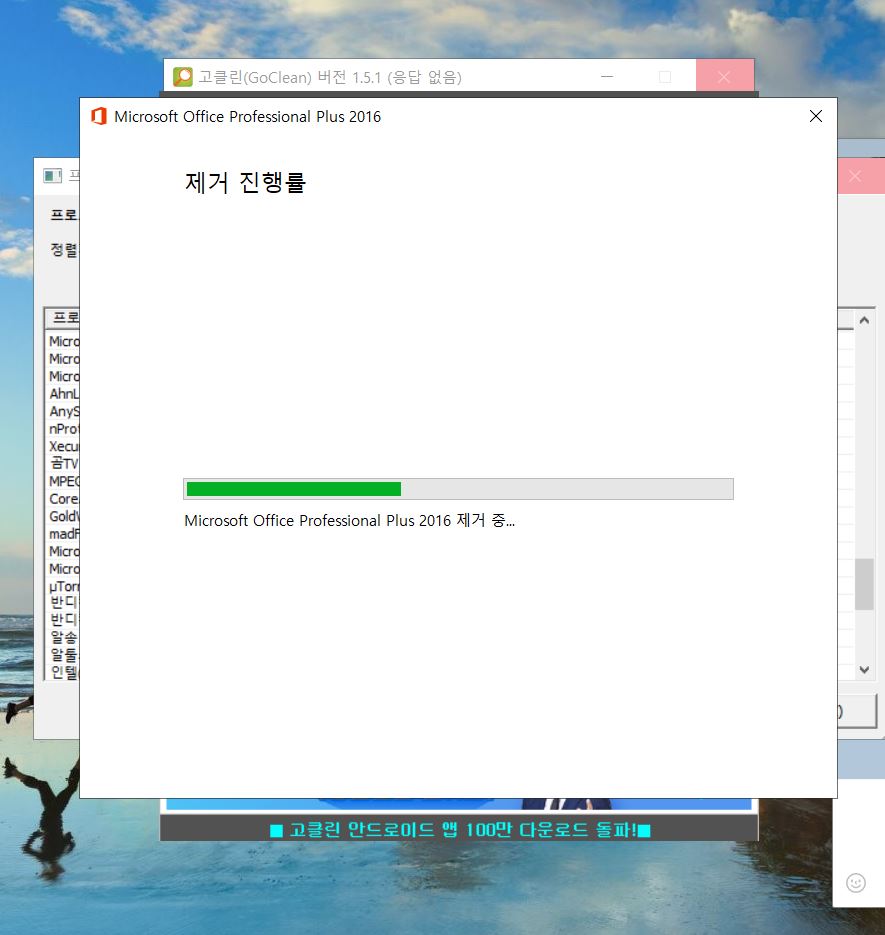Close the program removal window behind

[857, 176]
